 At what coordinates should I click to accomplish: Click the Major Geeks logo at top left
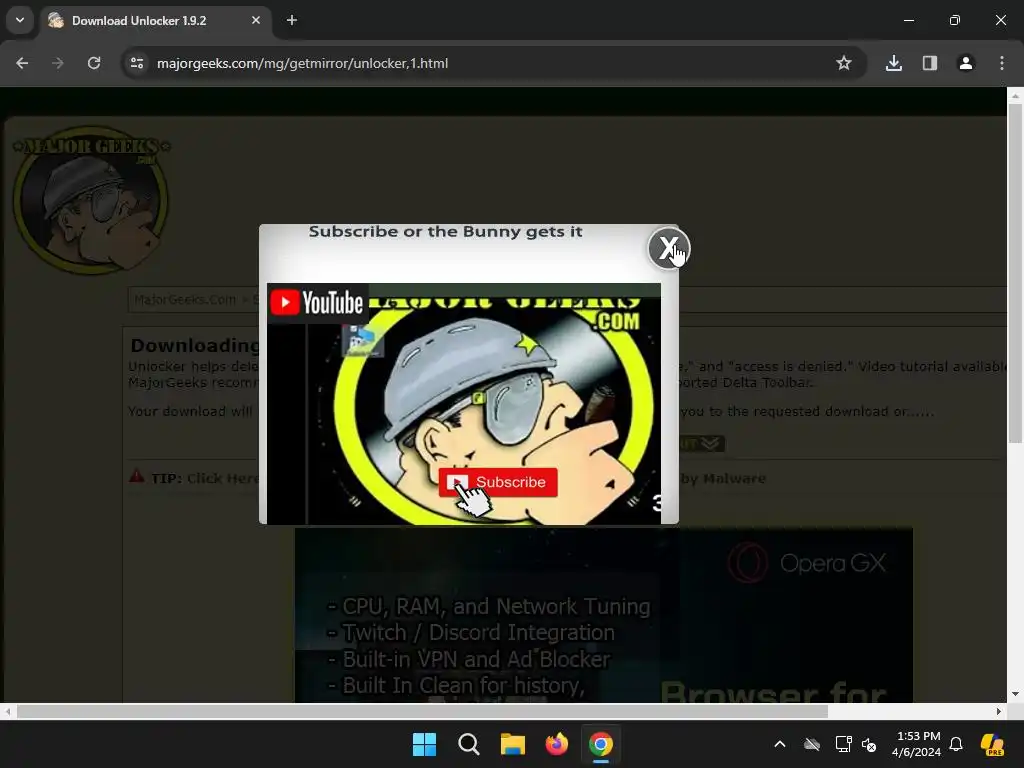click(x=90, y=200)
